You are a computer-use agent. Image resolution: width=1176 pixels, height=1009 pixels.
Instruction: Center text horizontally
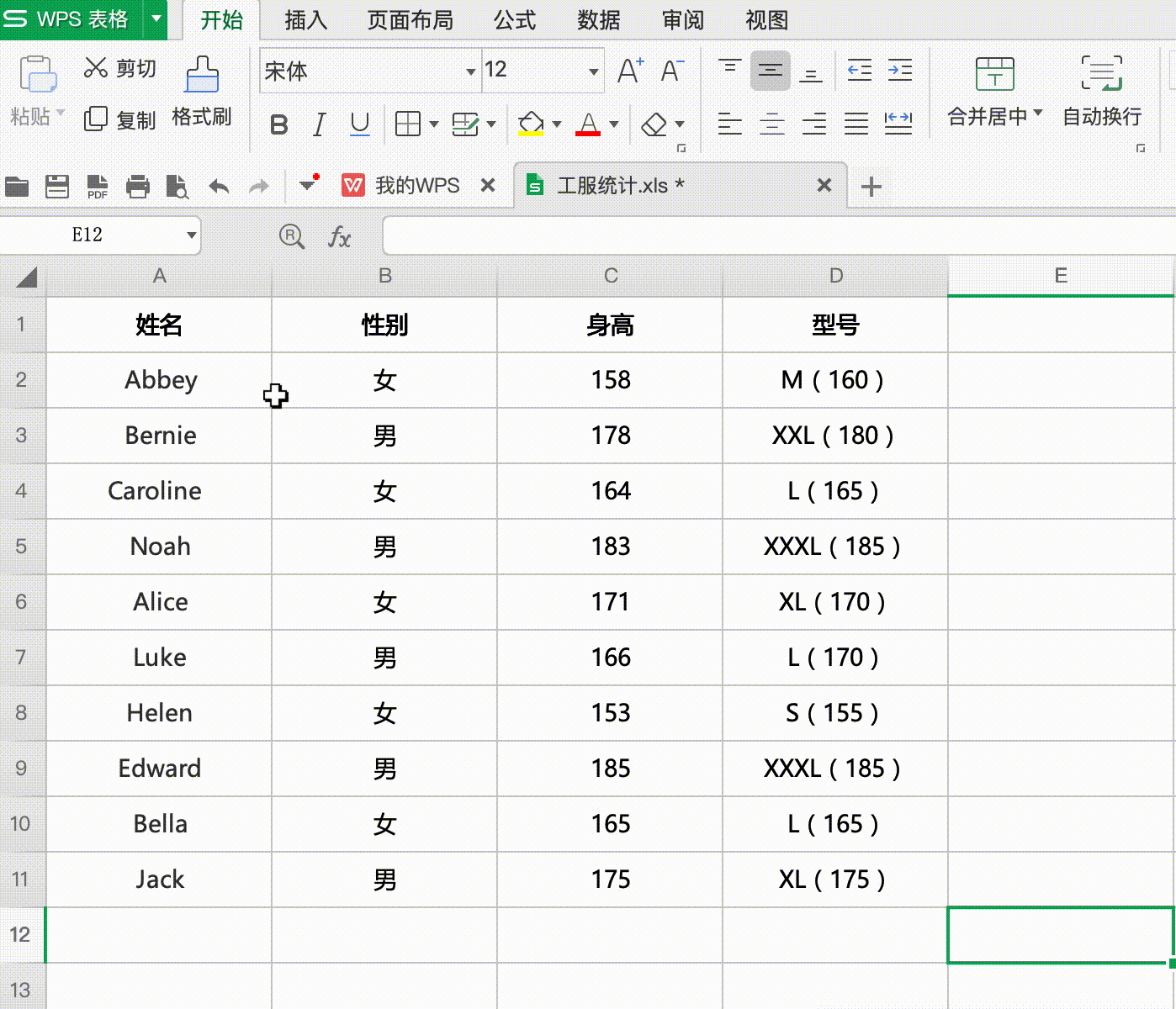(x=771, y=124)
